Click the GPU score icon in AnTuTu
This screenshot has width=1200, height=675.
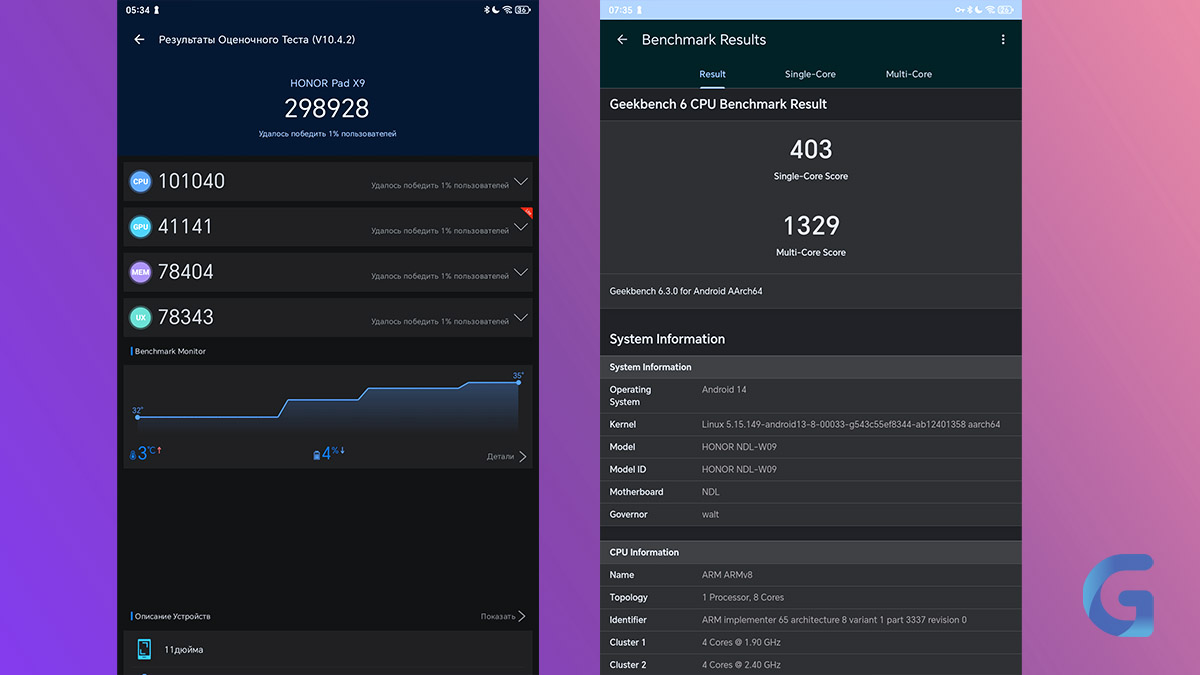141,227
